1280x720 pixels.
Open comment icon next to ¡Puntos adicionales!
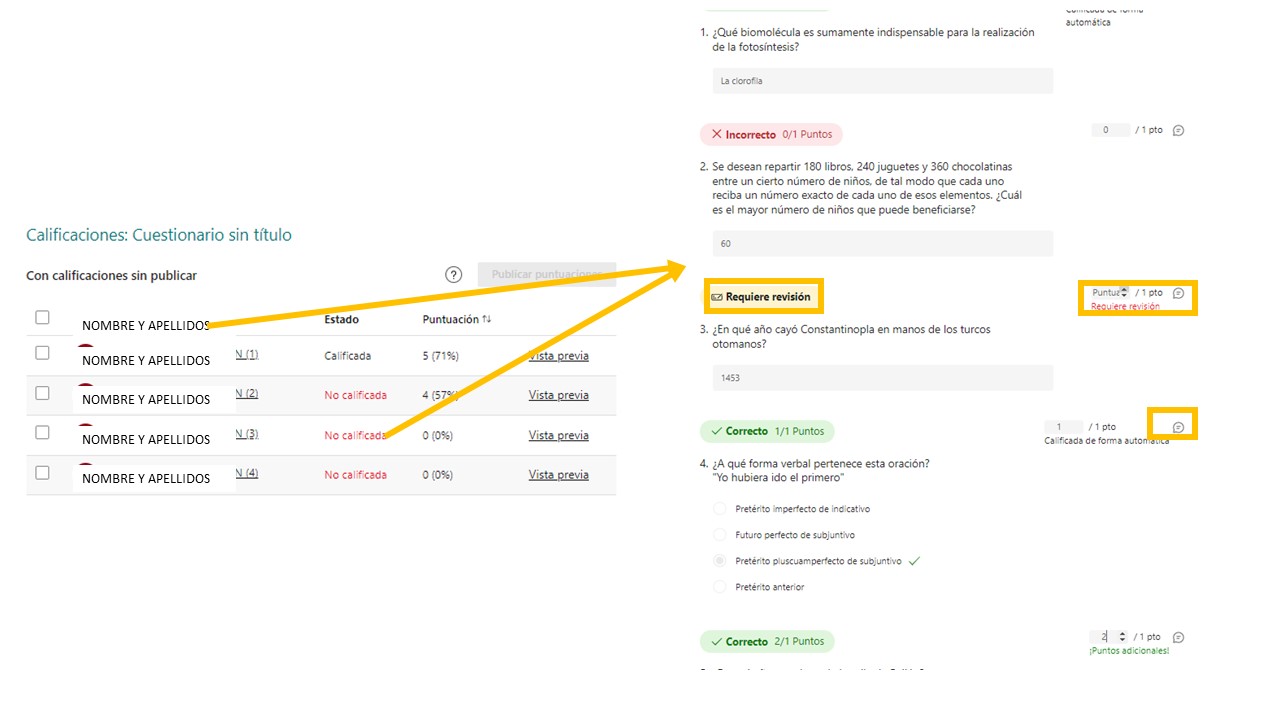[1178, 638]
